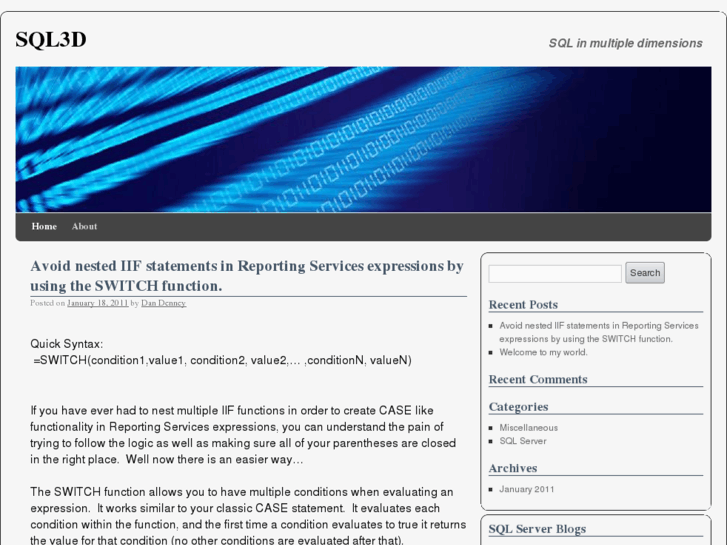Click the Recent Posts heading
Image resolution: width=727 pixels, height=545 pixels.
coord(523,305)
